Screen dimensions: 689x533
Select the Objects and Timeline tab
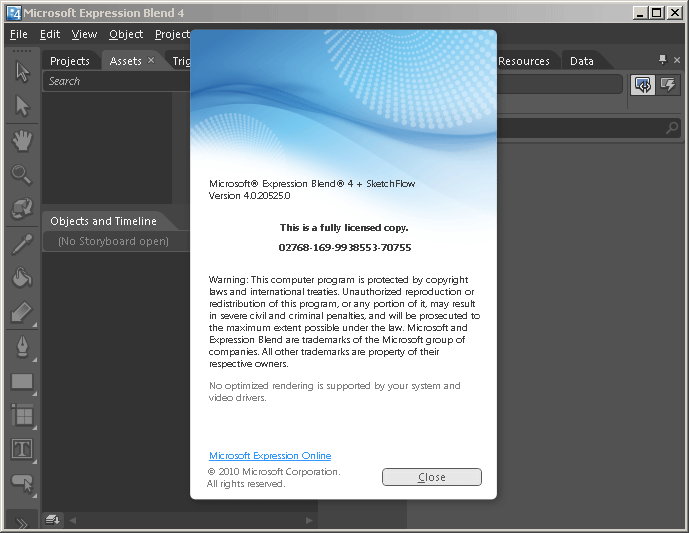[103, 221]
